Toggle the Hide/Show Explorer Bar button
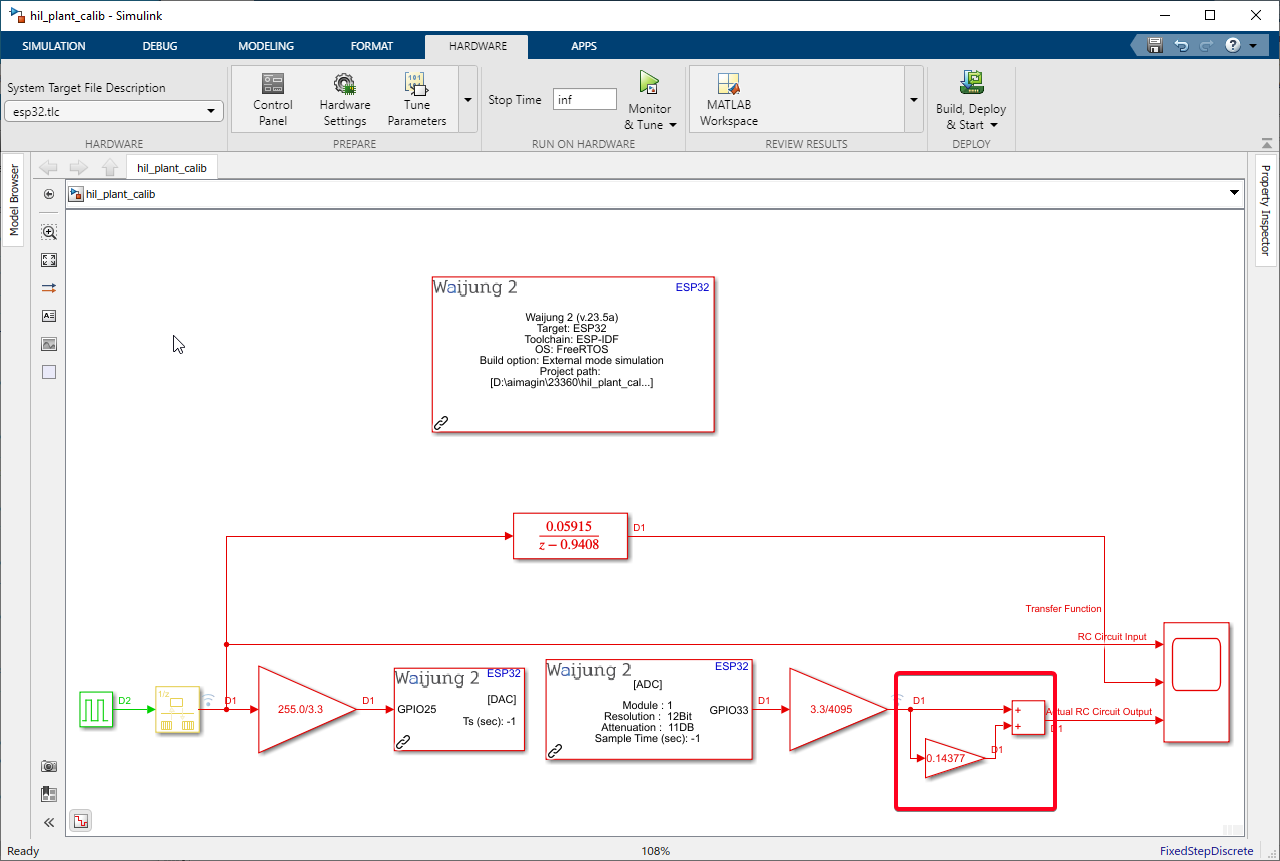The width and height of the screenshot is (1280, 861). [49, 194]
